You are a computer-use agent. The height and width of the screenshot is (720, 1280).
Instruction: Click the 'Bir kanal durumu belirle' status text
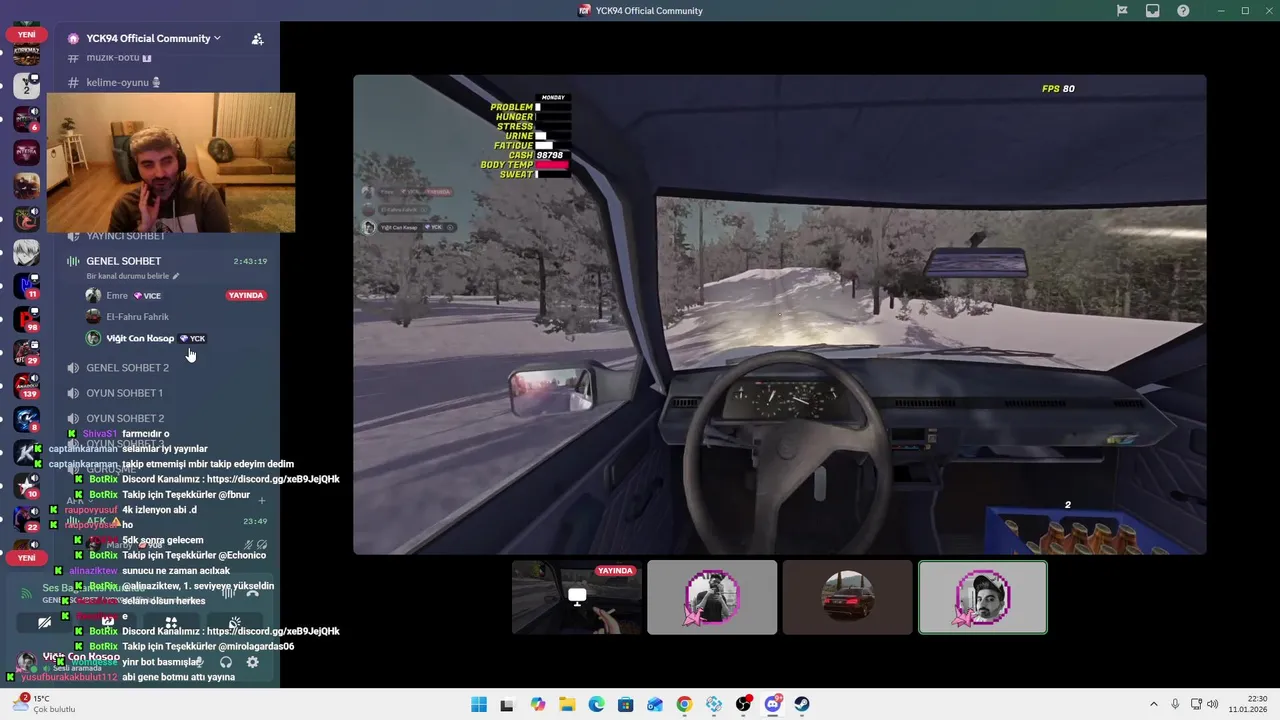tap(132, 276)
